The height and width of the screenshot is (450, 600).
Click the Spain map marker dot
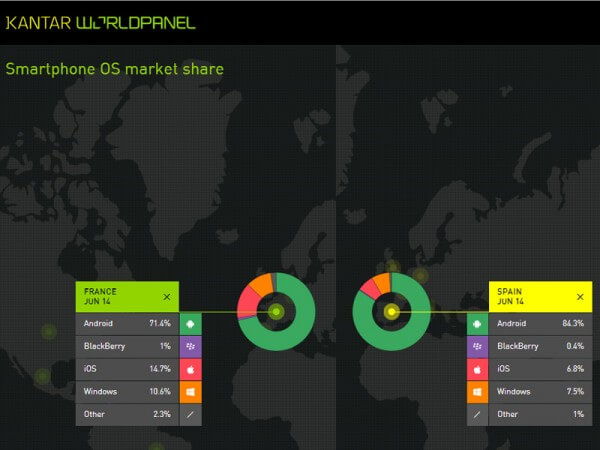coord(391,312)
